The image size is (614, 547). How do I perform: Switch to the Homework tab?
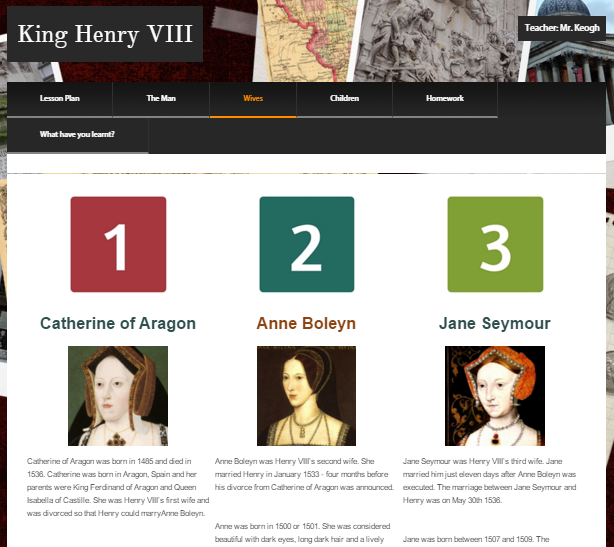point(445,98)
